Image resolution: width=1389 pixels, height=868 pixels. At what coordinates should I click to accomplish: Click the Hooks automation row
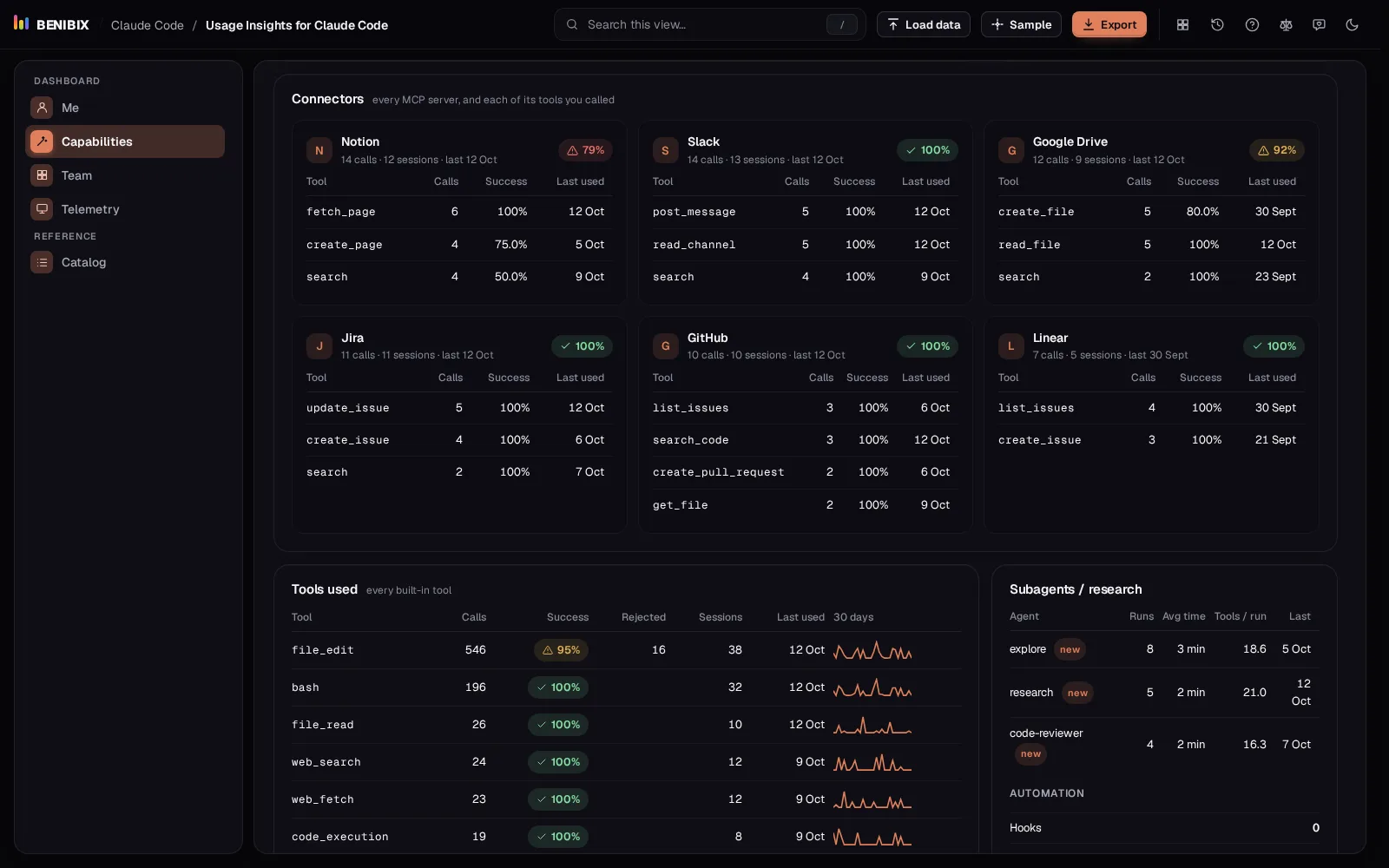(x=1164, y=828)
